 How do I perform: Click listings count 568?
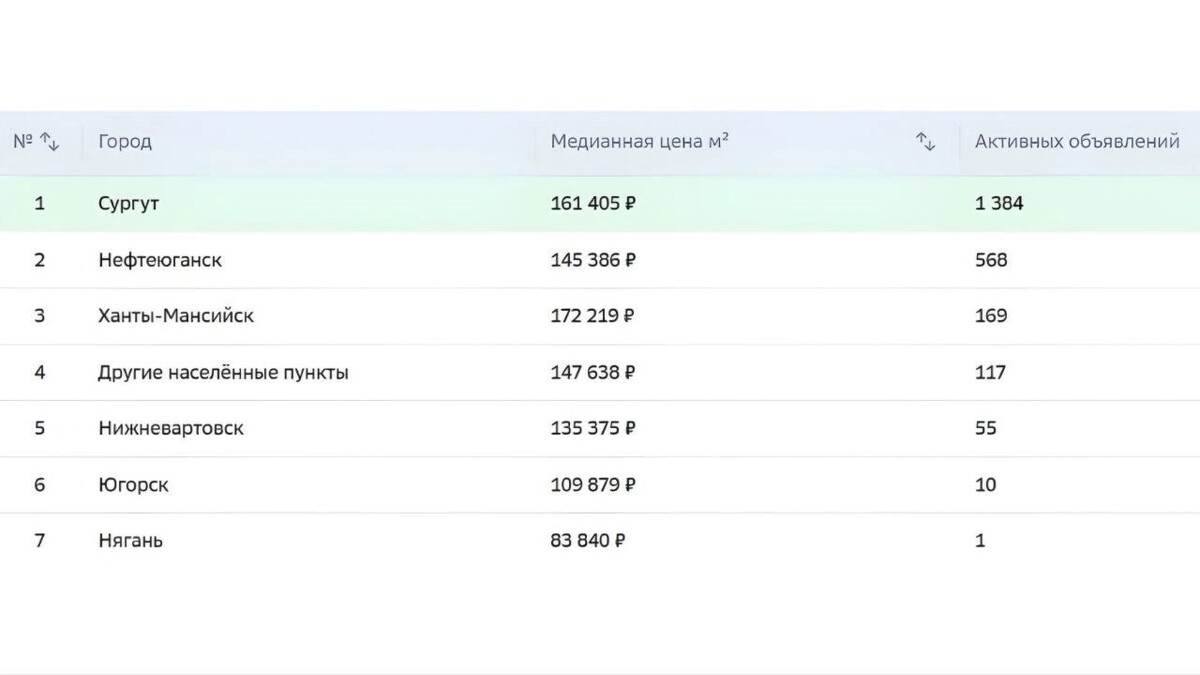(x=991, y=260)
